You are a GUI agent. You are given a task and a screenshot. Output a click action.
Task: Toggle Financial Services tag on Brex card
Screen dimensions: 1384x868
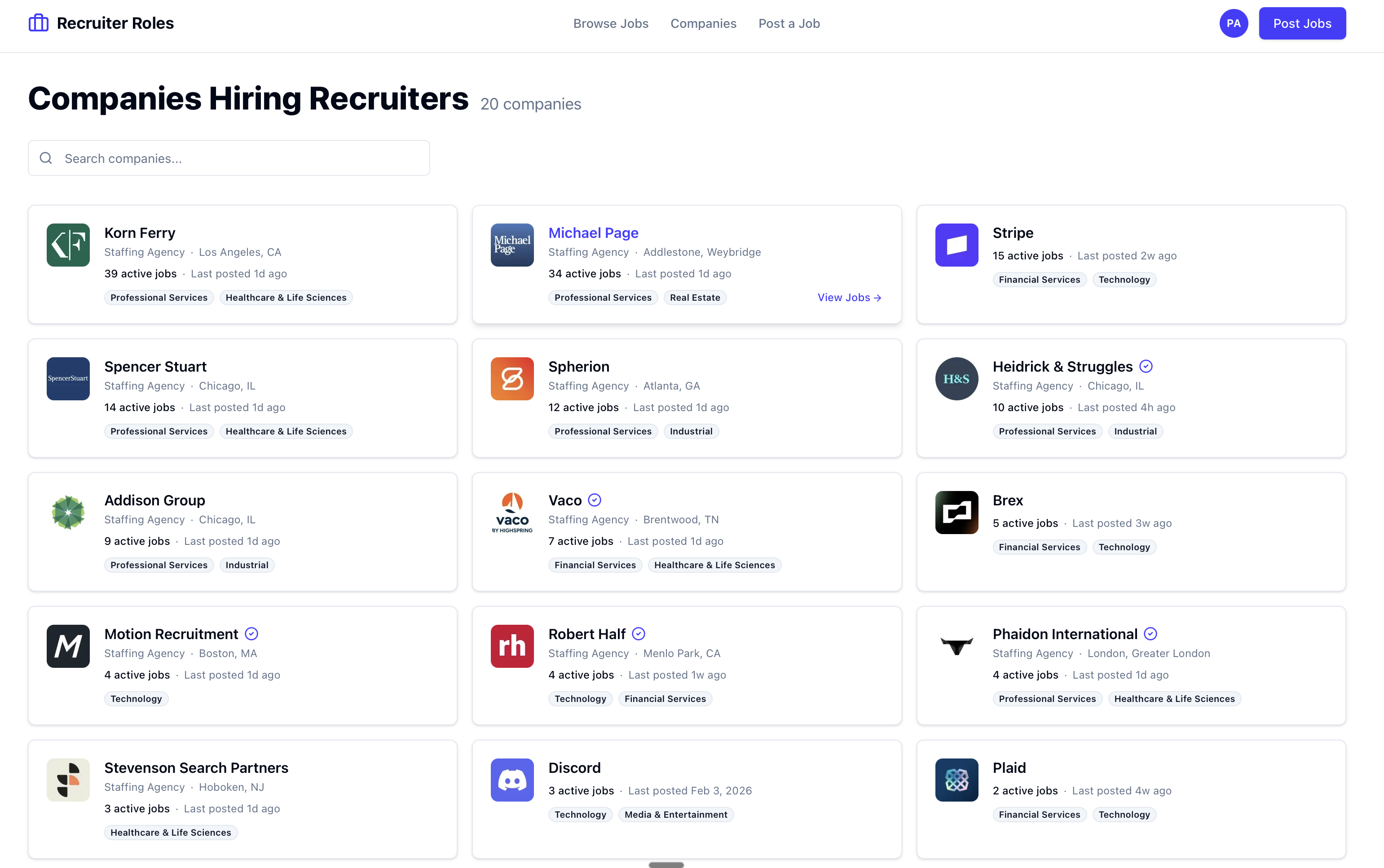[1039, 547]
